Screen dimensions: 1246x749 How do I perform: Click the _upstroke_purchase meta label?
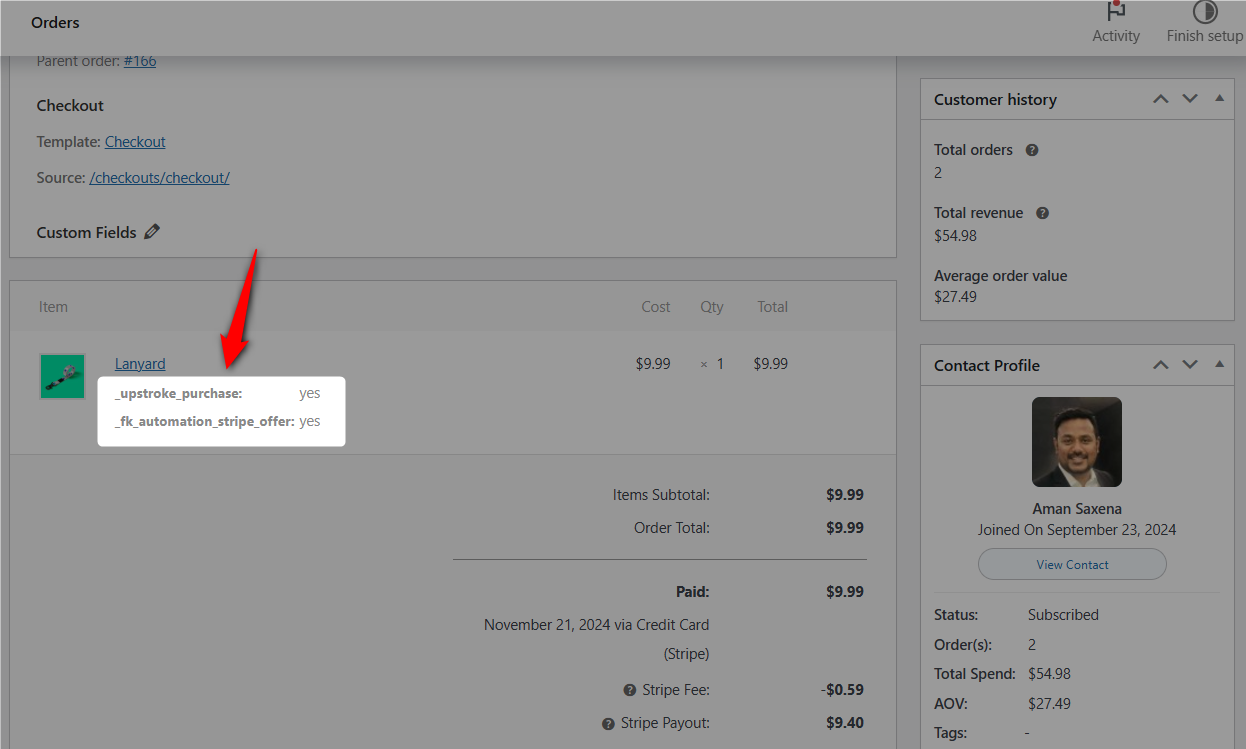pos(179,393)
